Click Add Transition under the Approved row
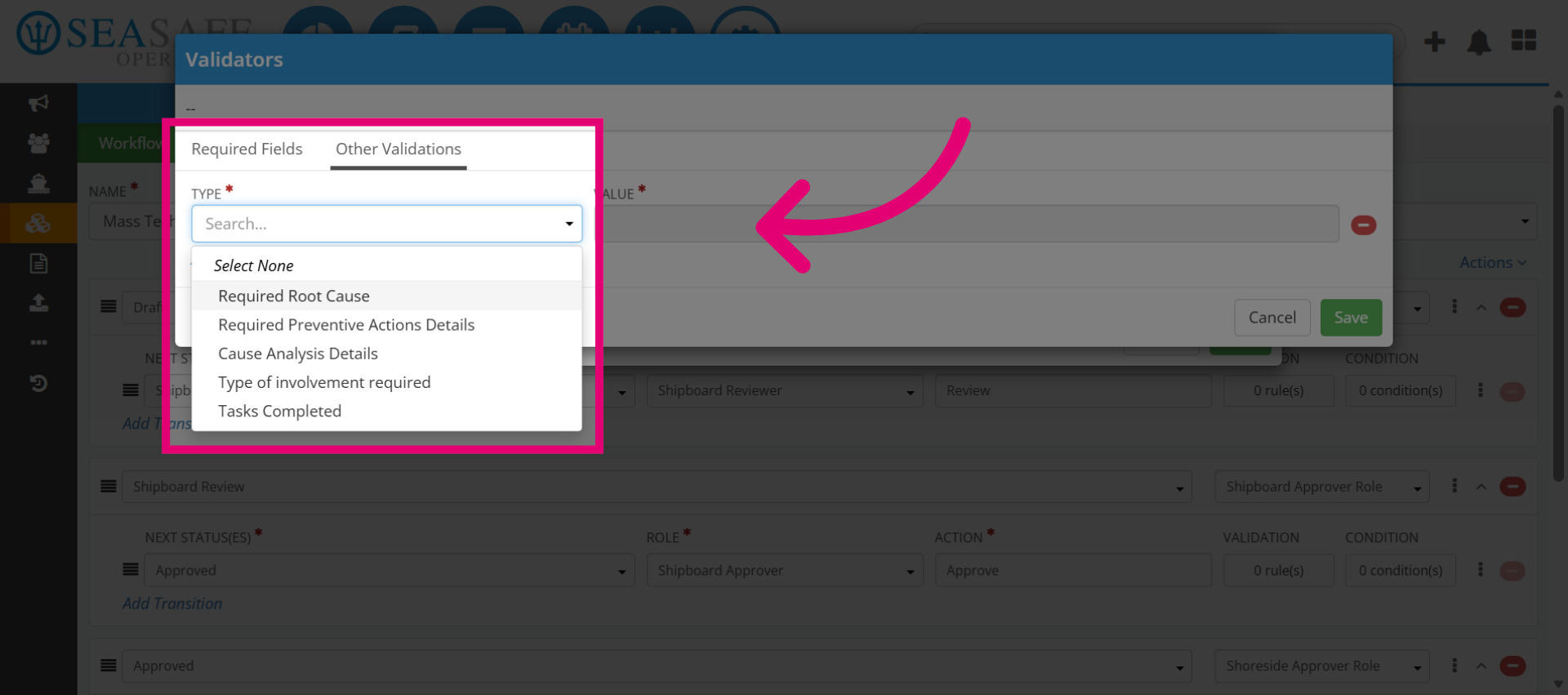The width and height of the screenshot is (1568, 695). (172, 604)
